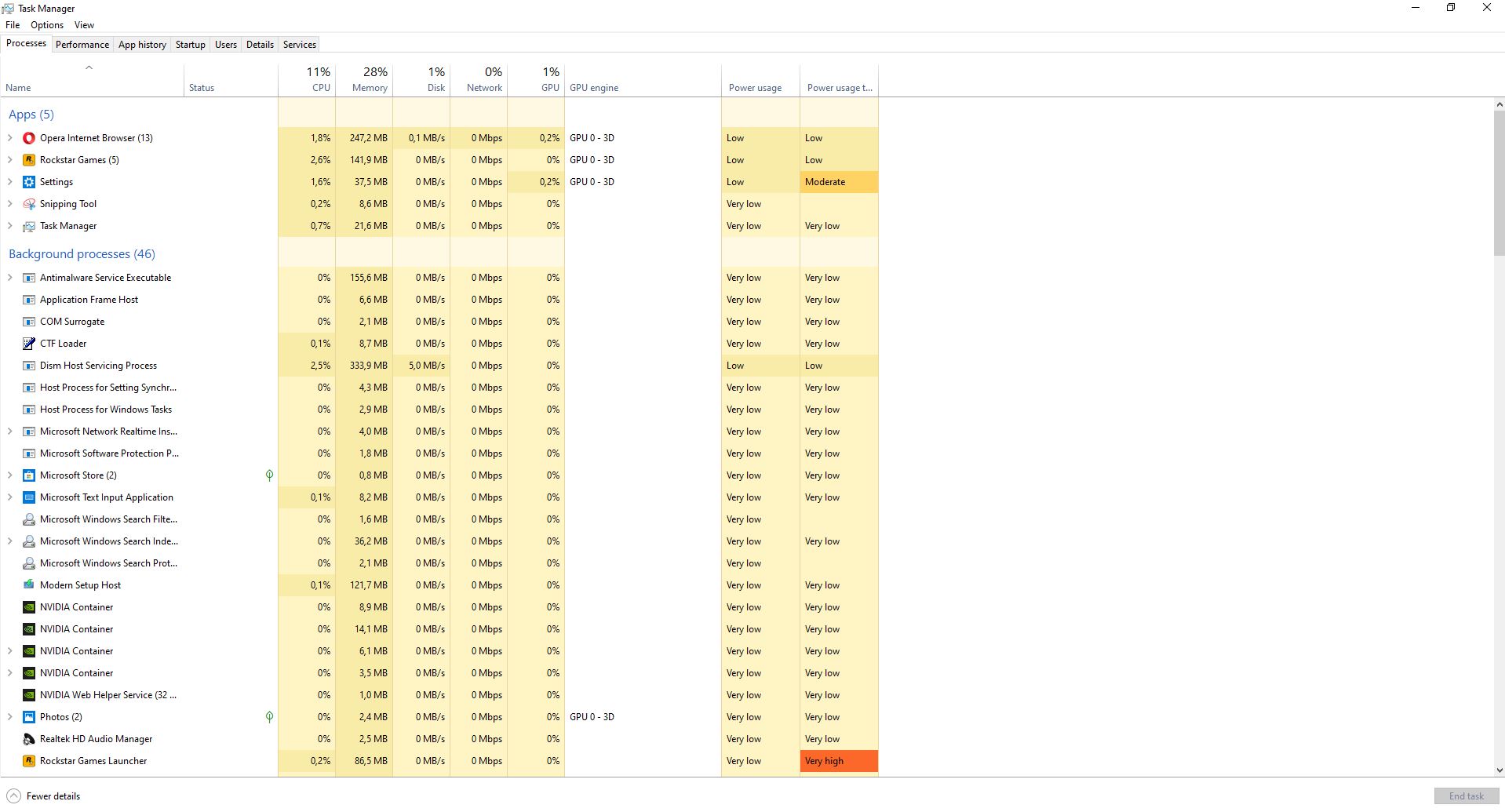The image size is (1505, 812).
Task: Sort processes by the CPU column header
Action: 307,80
